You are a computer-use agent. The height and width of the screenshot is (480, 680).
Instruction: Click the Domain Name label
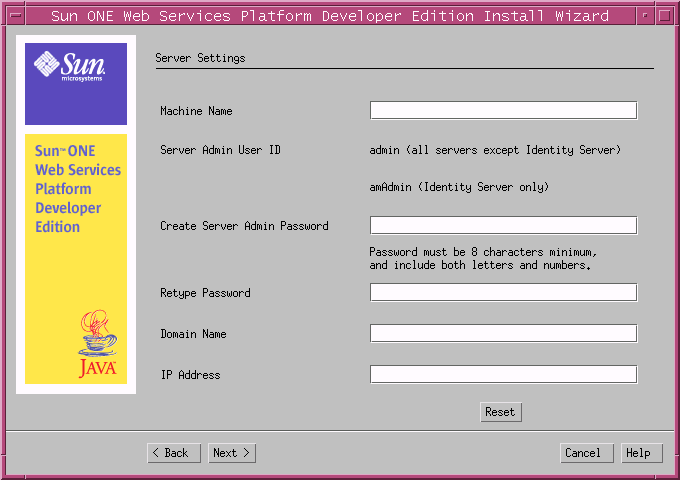(193, 334)
